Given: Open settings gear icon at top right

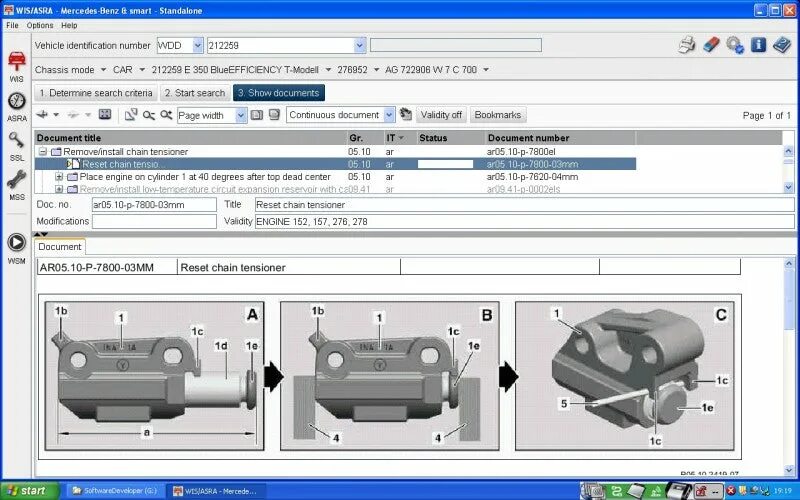Looking at the screenshot, I should click(735, 45).
